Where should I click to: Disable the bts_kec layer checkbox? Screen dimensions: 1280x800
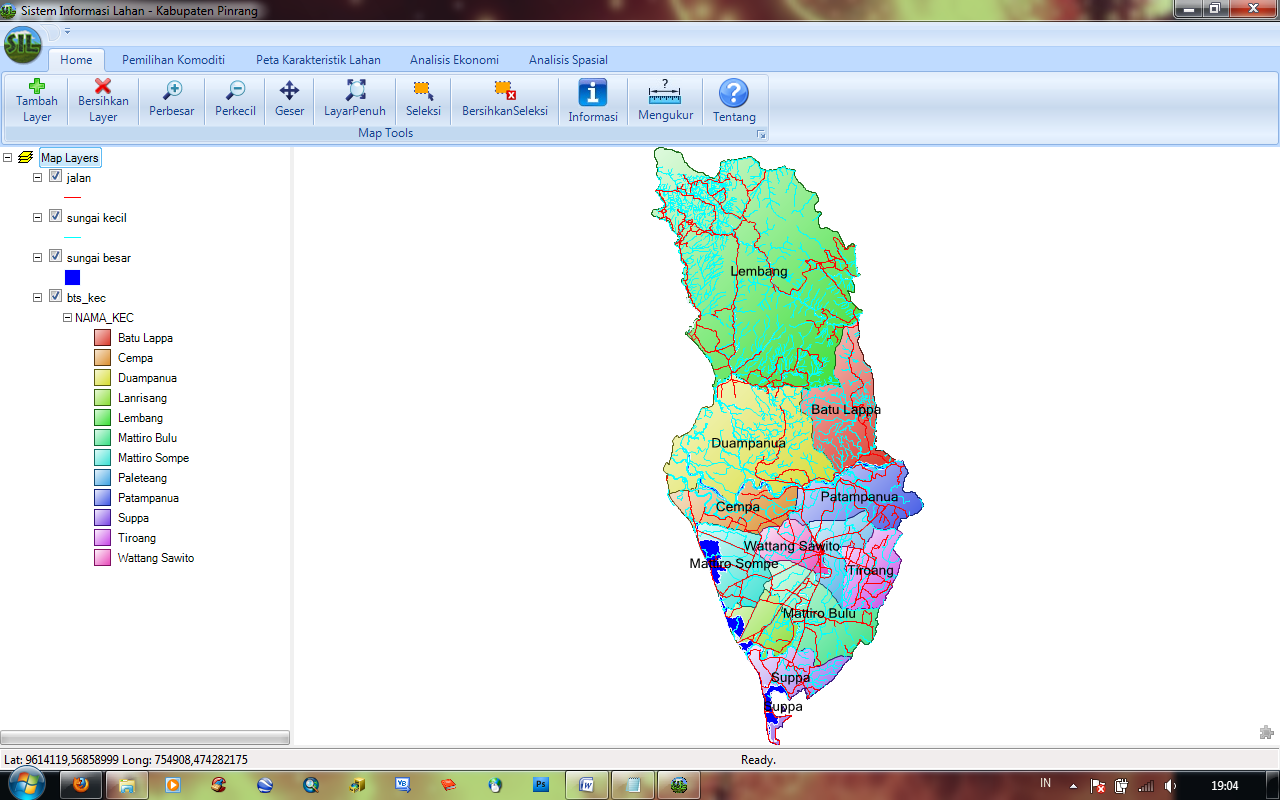[55, 295]
